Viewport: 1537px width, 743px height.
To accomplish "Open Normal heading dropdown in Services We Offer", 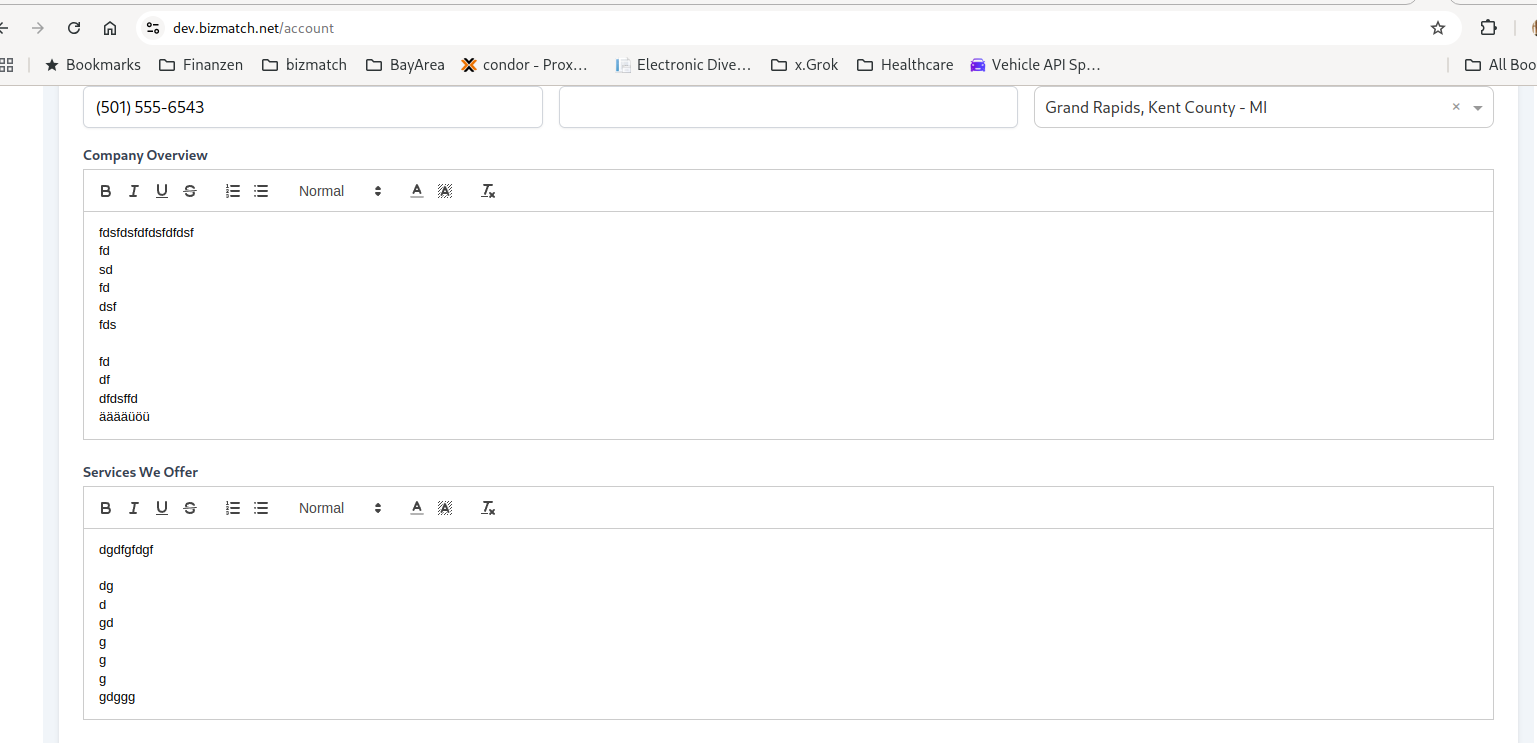I will (x=340, y=508).
